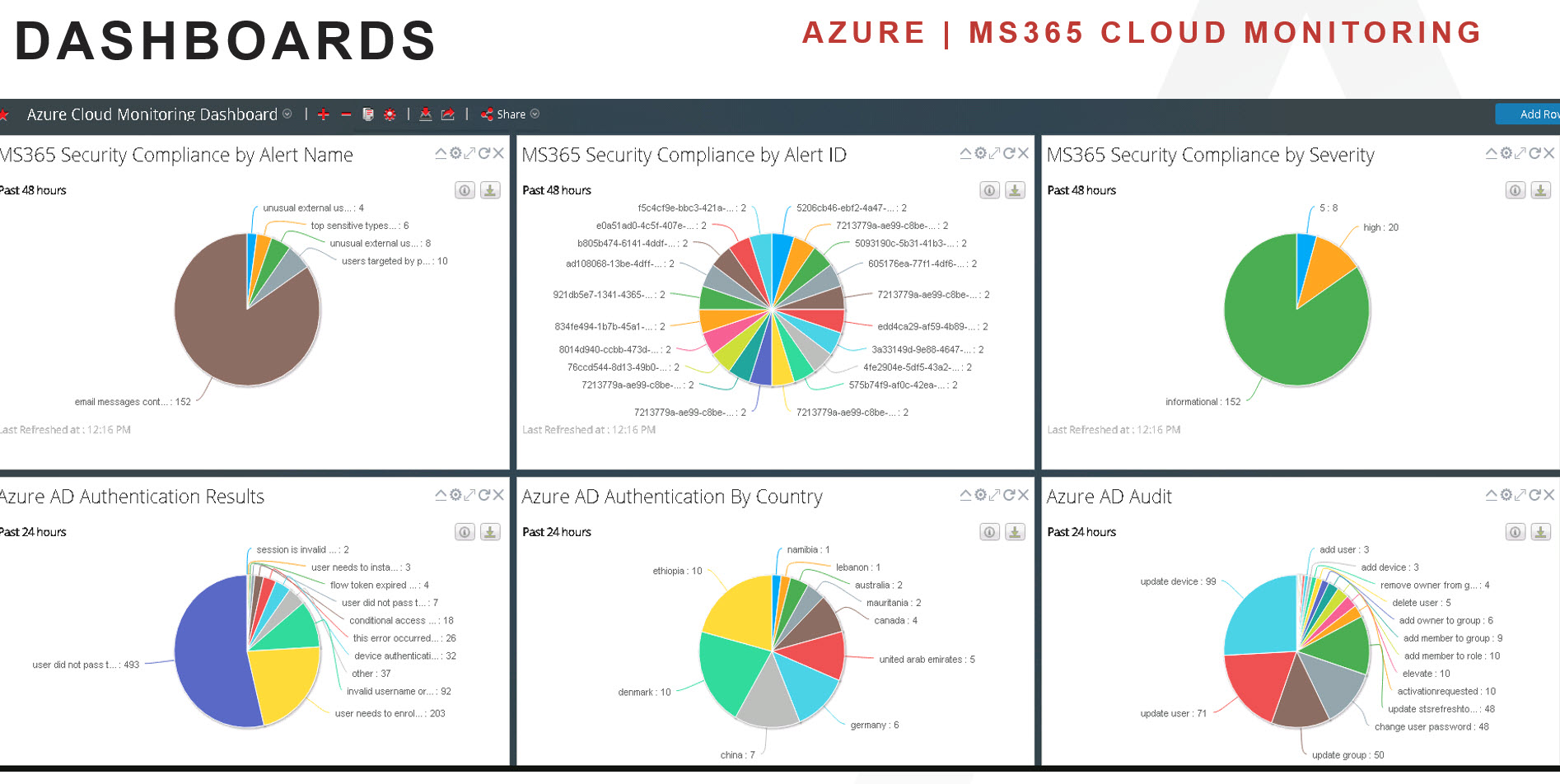Click the export/share arrow icon in the toolbar
The height and width of the screenshot is (784, 1560).
[x=447, y=114]
